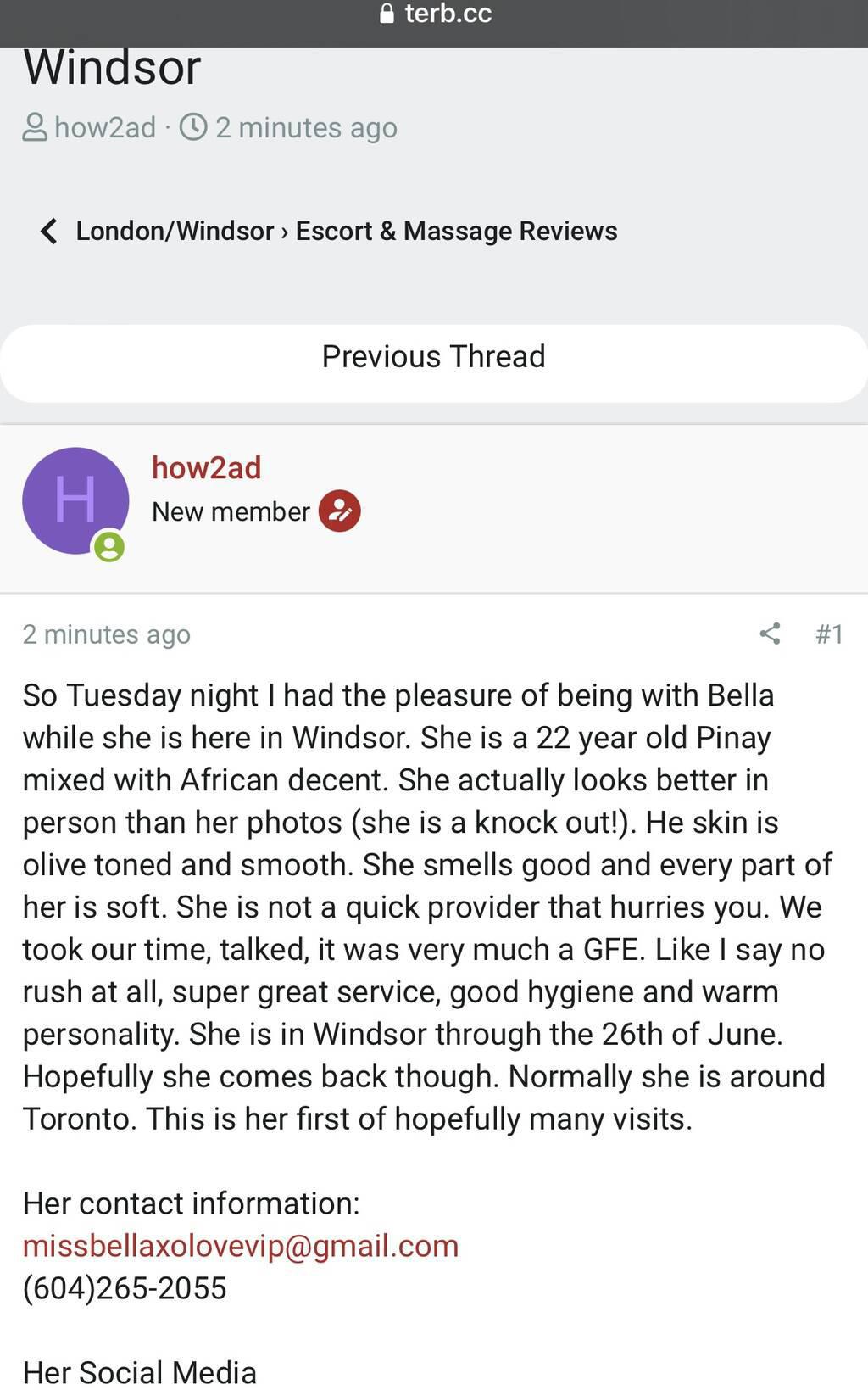The image size is (868, 1390).
Task: Click the red email address link
Action: tap(241, 1246)
